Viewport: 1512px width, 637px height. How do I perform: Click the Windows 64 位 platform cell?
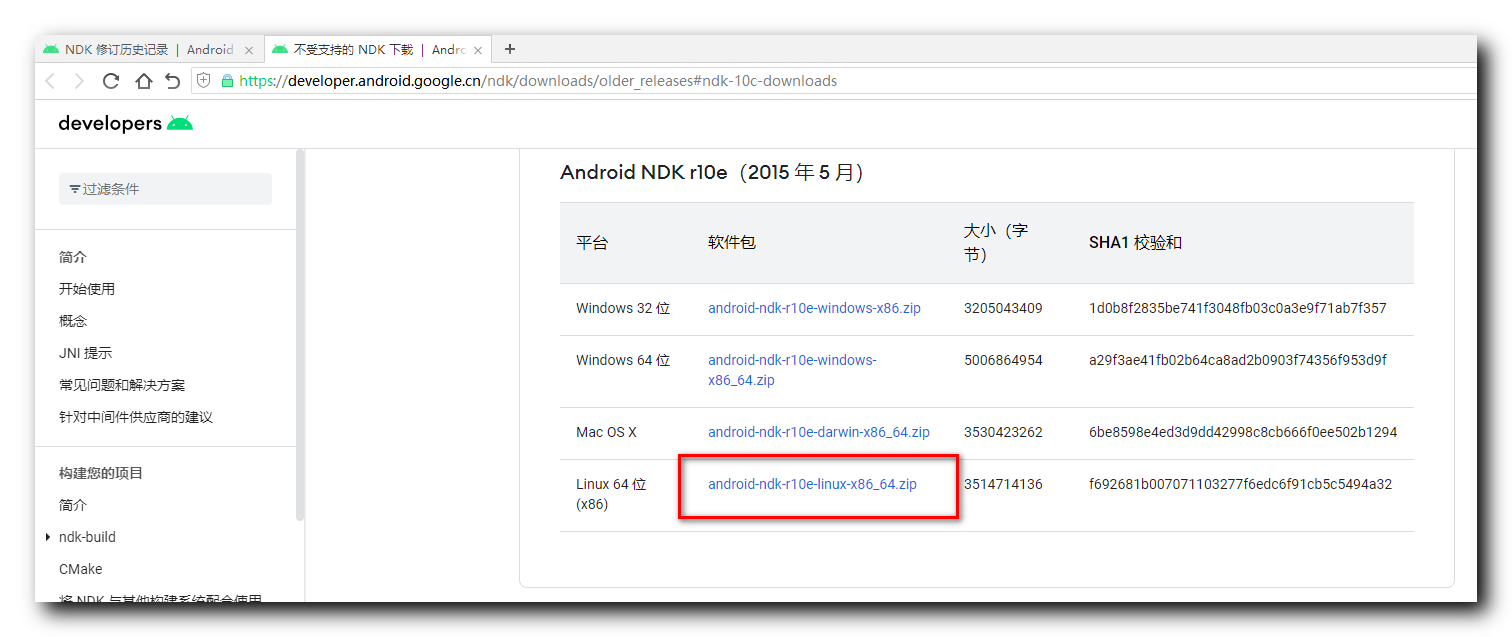(x=623, y=360)
